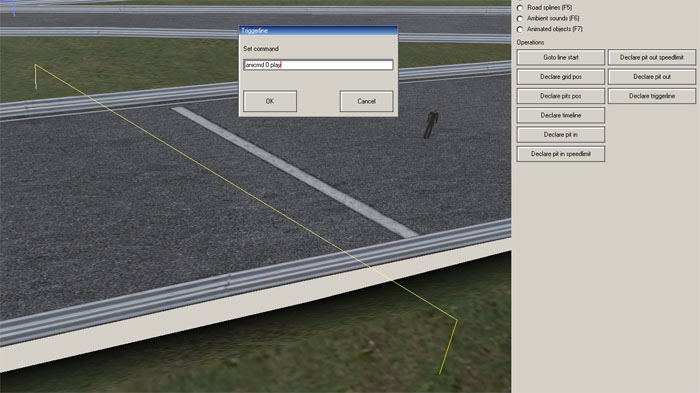Screen dimensions: 700x393
Task: Click the Declare grid pos button
Action: 561,76
